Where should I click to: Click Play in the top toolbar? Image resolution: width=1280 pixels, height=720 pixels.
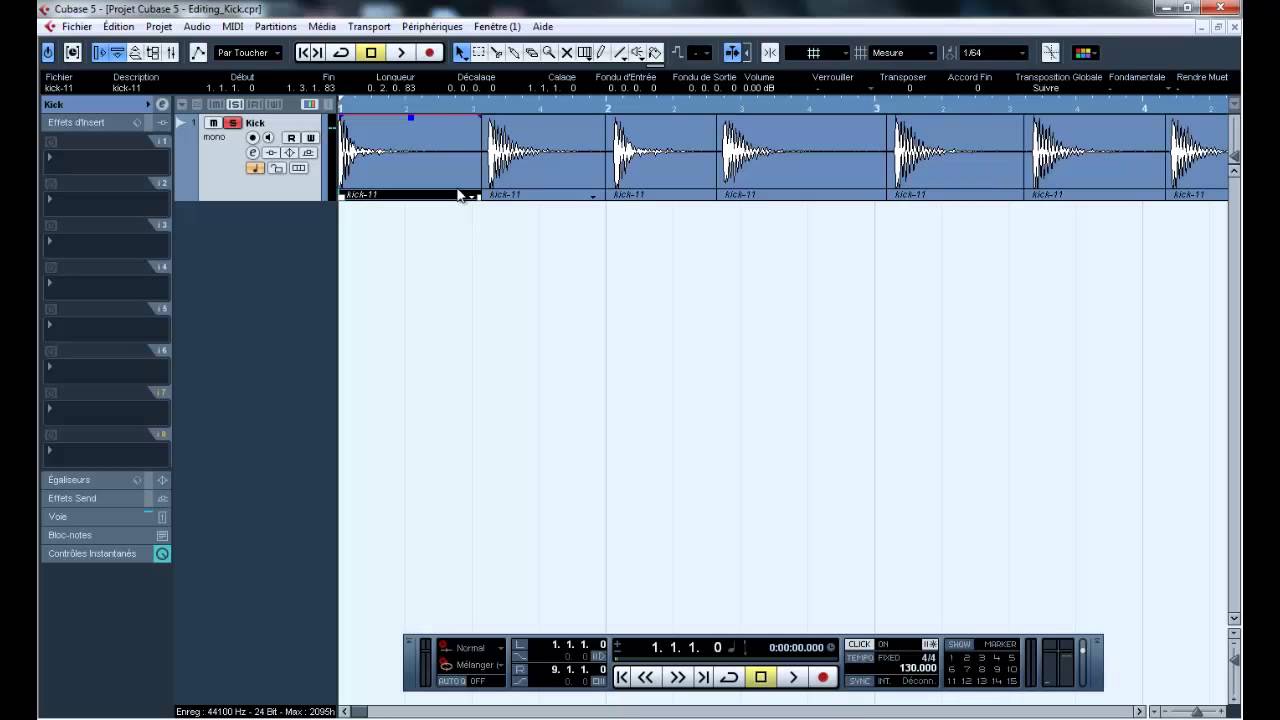400,53
